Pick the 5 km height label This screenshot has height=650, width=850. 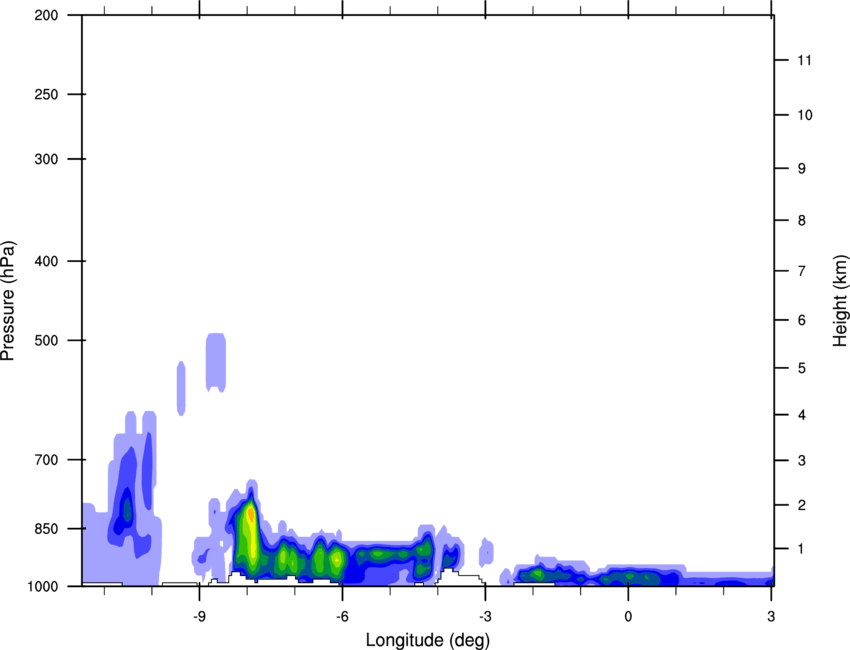click(802, 369)
